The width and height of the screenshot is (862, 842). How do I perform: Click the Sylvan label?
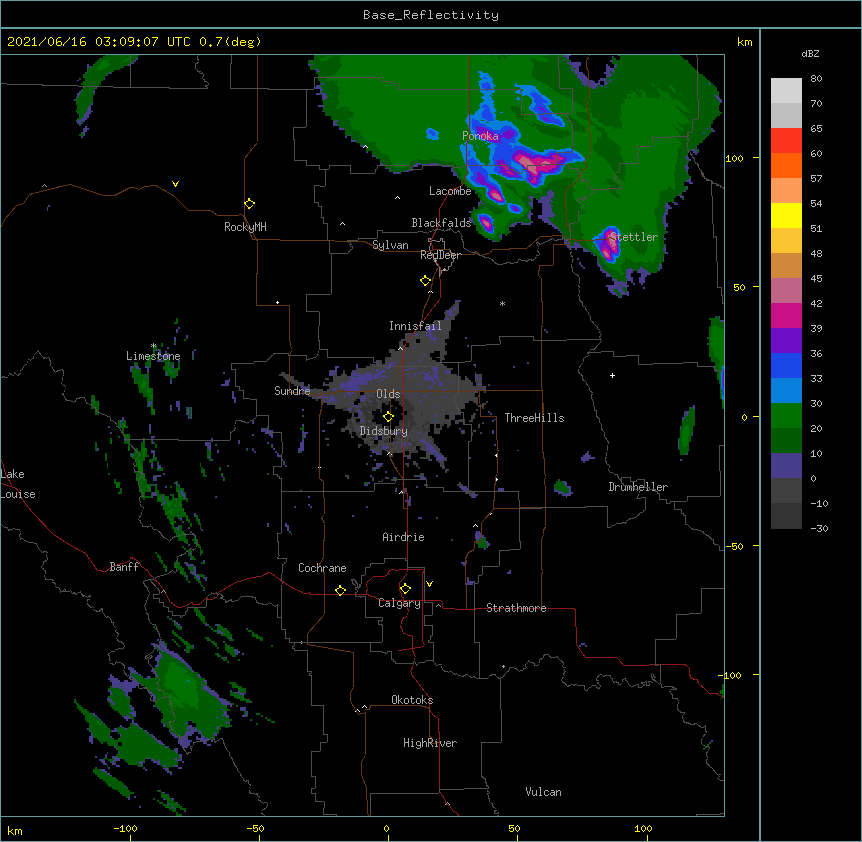click(390, 245)
